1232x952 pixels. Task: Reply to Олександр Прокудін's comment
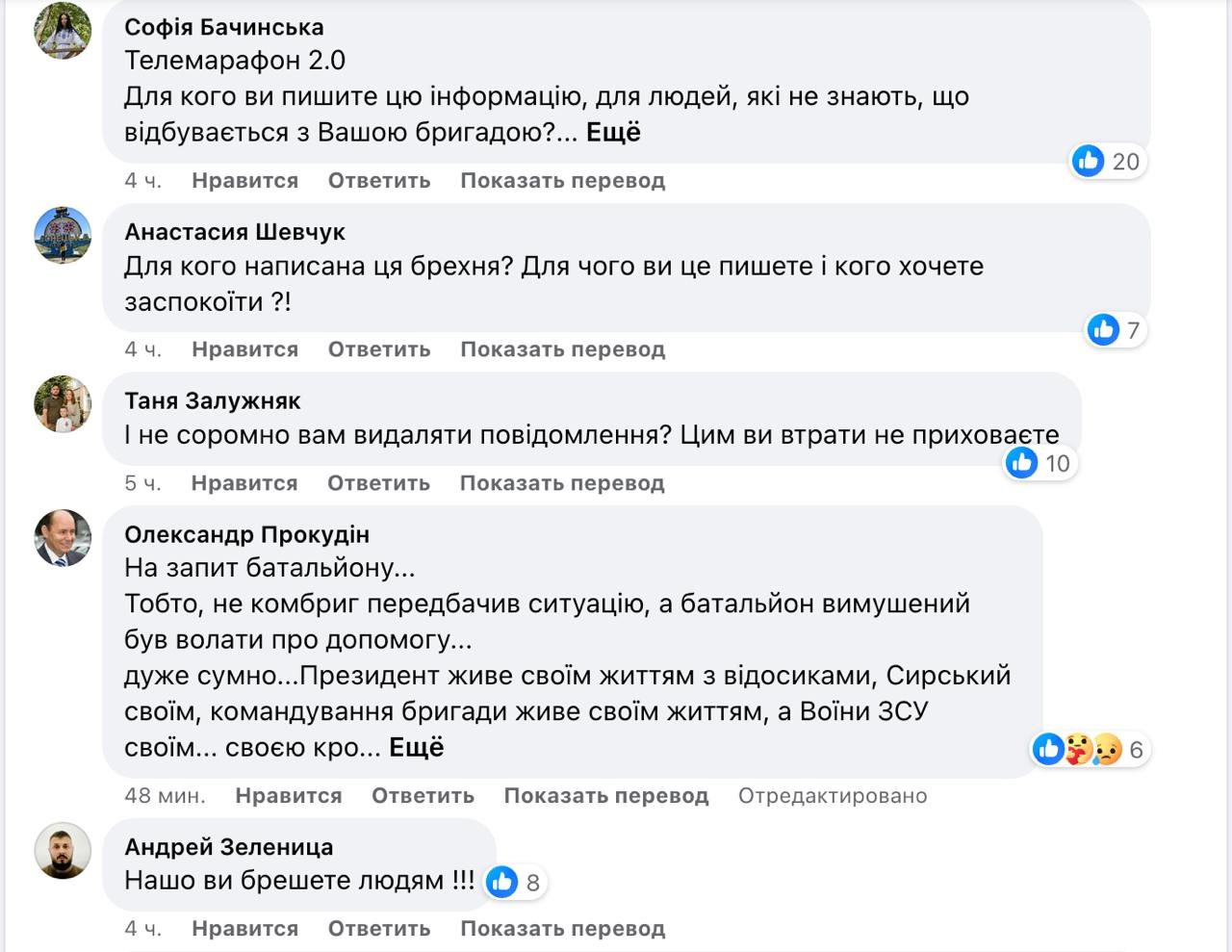pyautogui.click(x=423, y=796)
